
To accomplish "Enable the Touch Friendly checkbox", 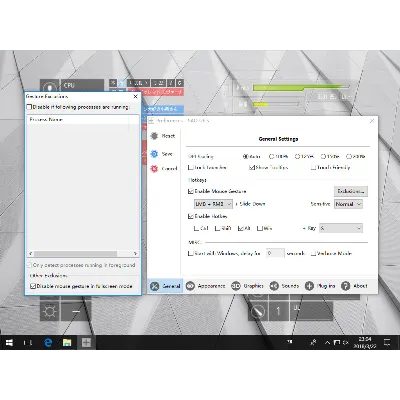I will 313,167.
